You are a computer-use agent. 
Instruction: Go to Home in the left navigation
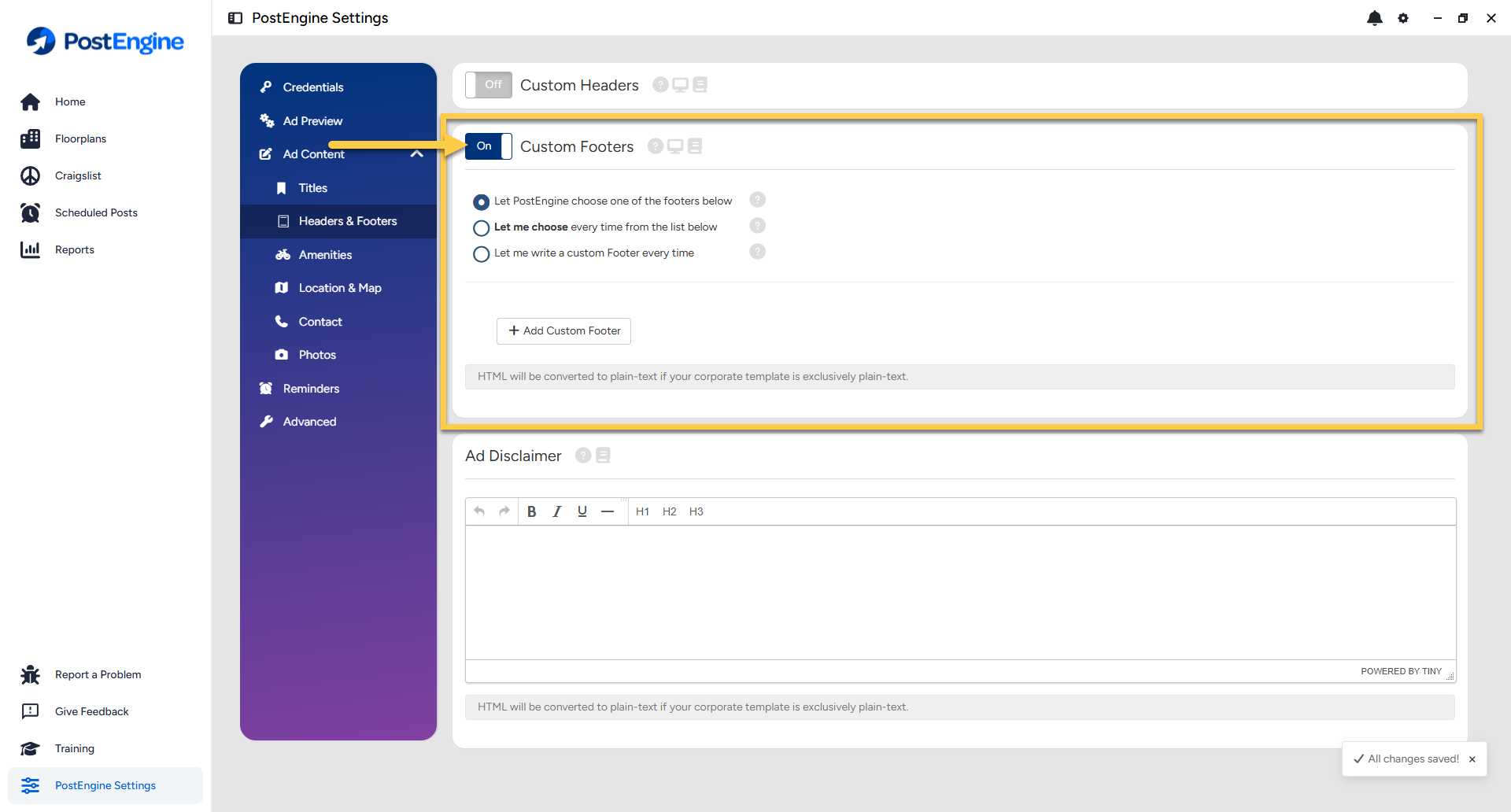click(105, 102)
